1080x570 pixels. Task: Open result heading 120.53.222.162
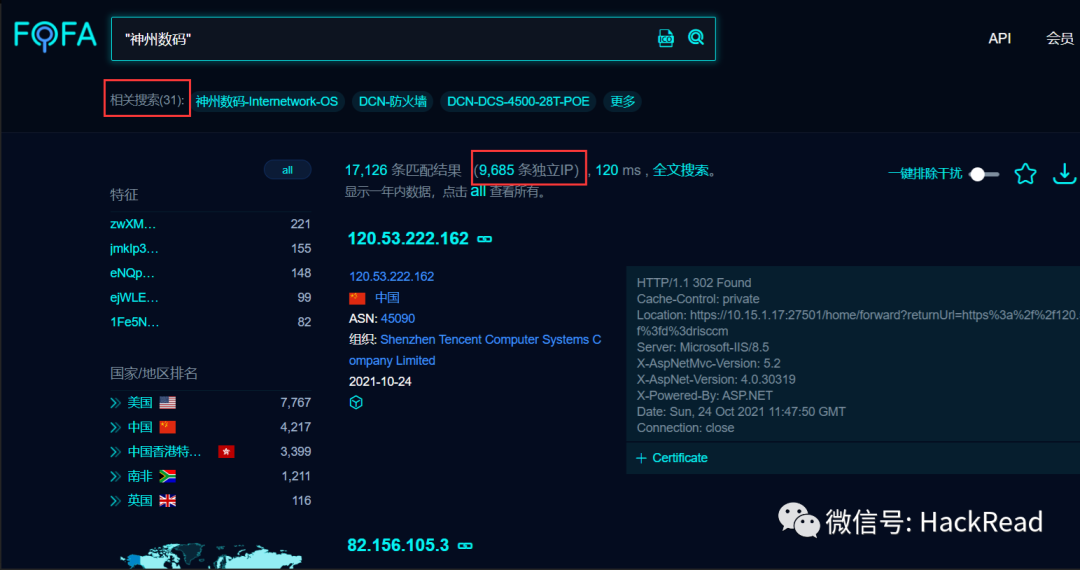[408, 239]
